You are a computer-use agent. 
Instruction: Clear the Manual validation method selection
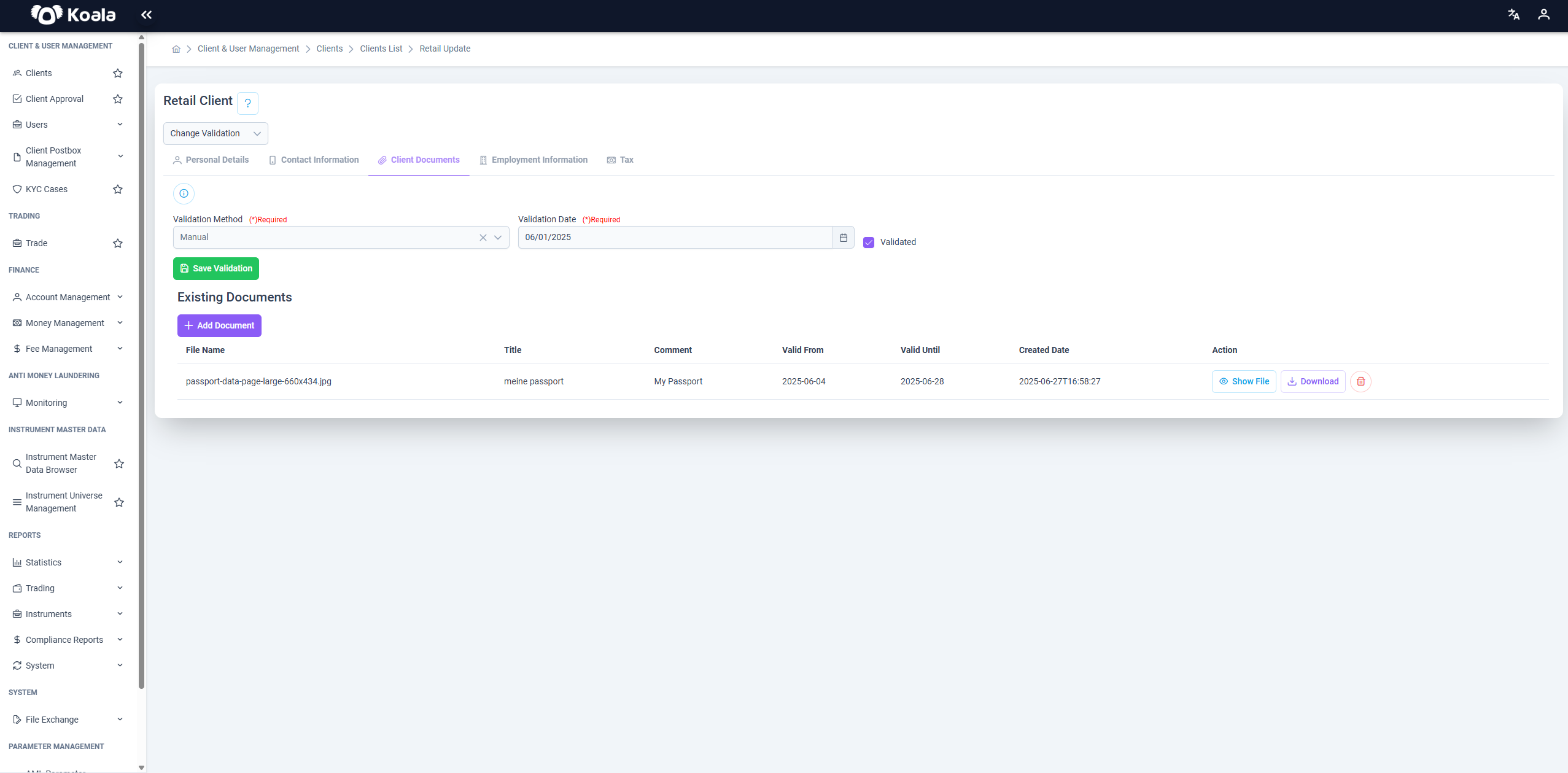click(x=483, y=238)
